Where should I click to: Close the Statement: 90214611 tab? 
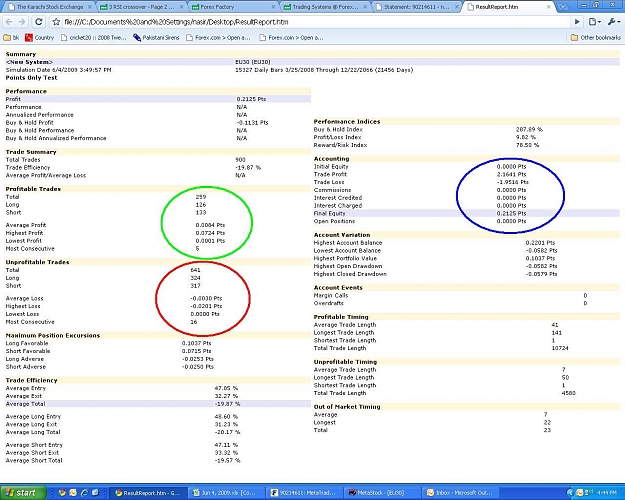[x=457, y=7]
